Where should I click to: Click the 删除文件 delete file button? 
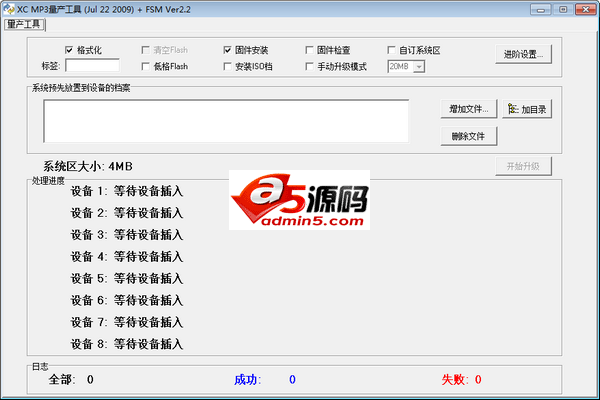pyautogui.click(x=469, y=136)
